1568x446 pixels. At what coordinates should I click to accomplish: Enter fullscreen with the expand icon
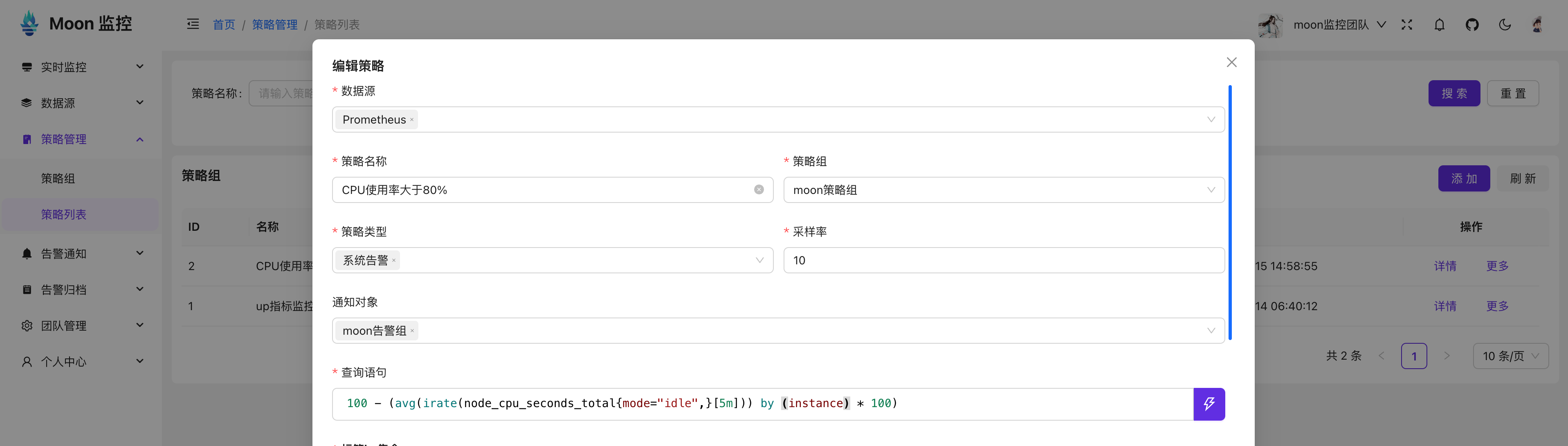pos(1407,25)
